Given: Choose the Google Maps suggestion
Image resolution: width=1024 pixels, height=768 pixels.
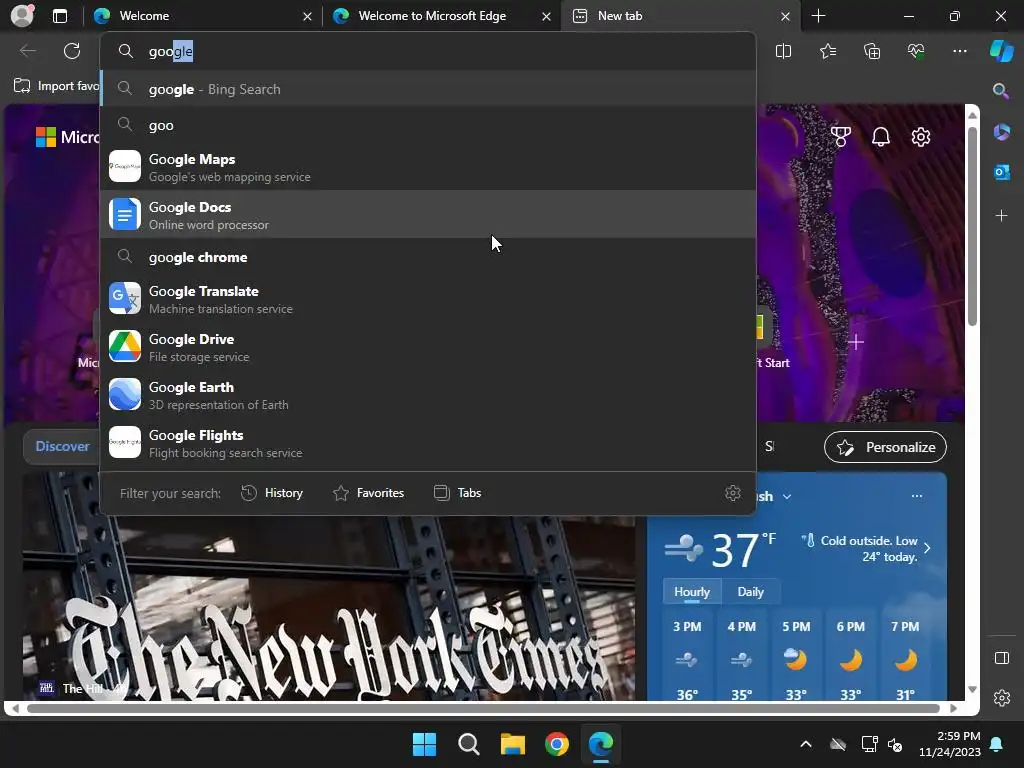Looking at the screenshot, I should point(428,167).
